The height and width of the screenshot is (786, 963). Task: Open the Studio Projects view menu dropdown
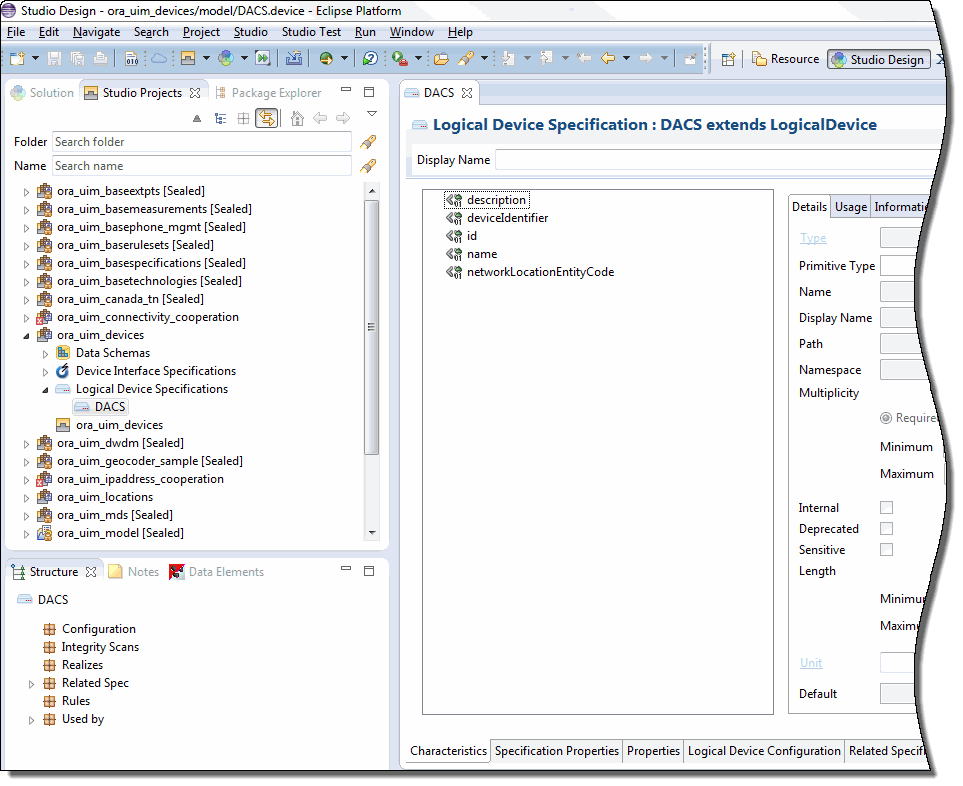pyautogui.click(x=372, y=114)
